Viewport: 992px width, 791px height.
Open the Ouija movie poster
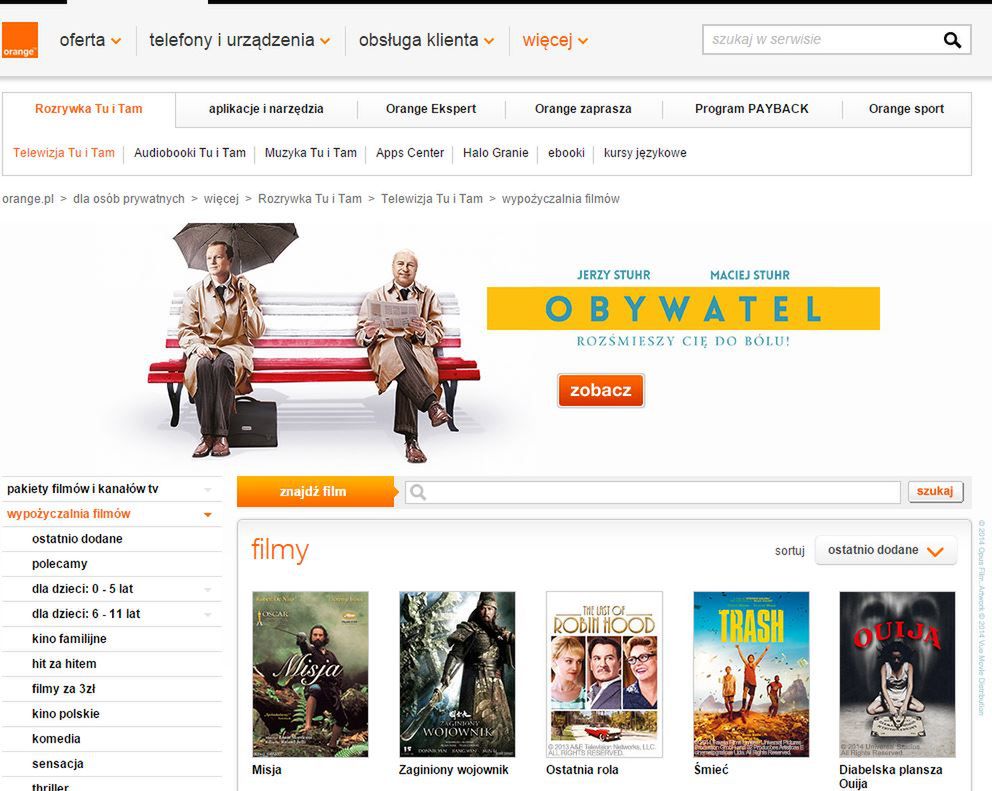click(897, 675)
